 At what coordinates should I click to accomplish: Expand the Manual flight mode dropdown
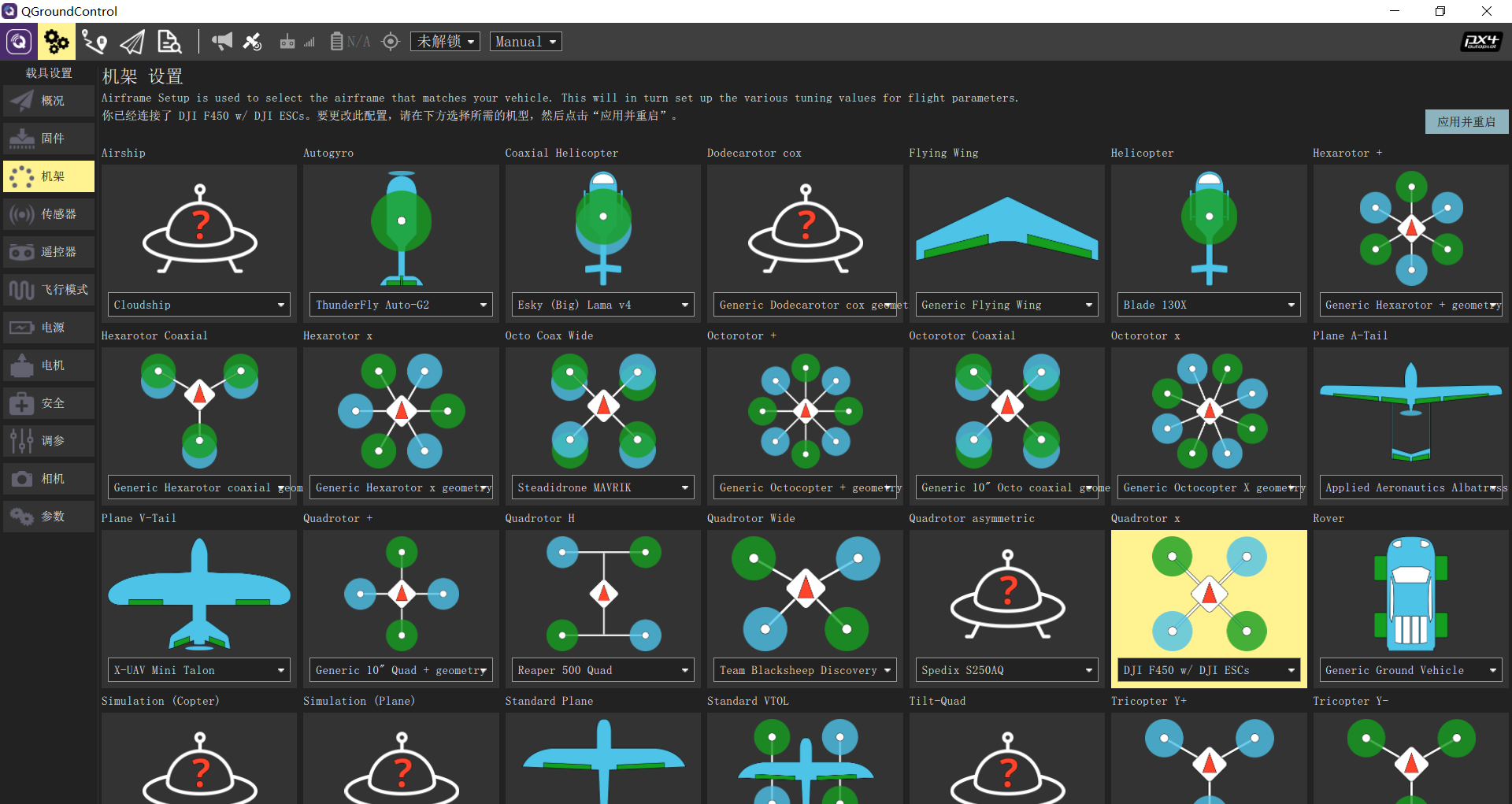click(526, 42)
